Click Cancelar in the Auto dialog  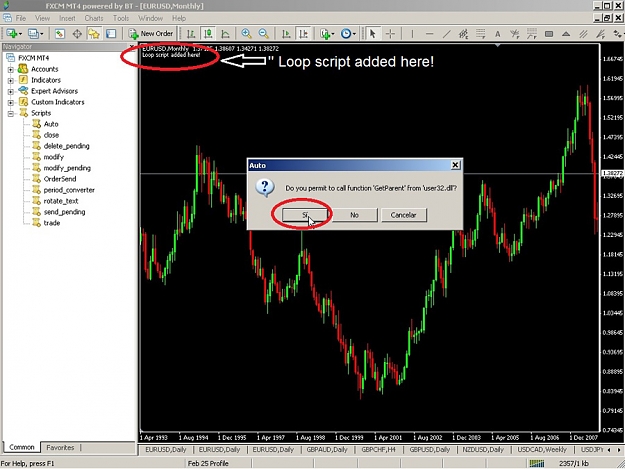pyautogui.click(x=403, y=215)
